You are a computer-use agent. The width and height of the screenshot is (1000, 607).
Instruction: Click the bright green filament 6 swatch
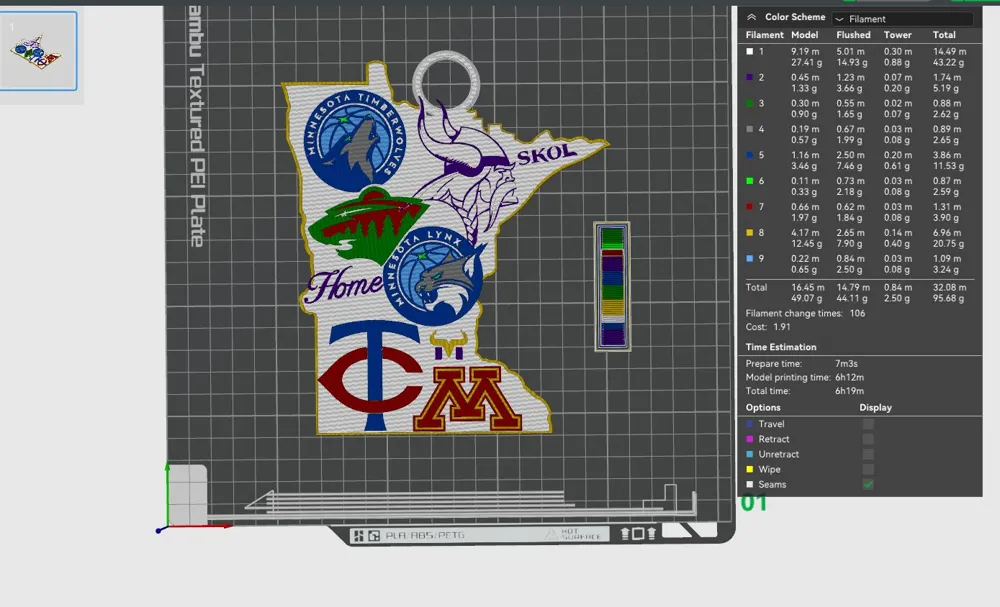[x=750, y=181]
